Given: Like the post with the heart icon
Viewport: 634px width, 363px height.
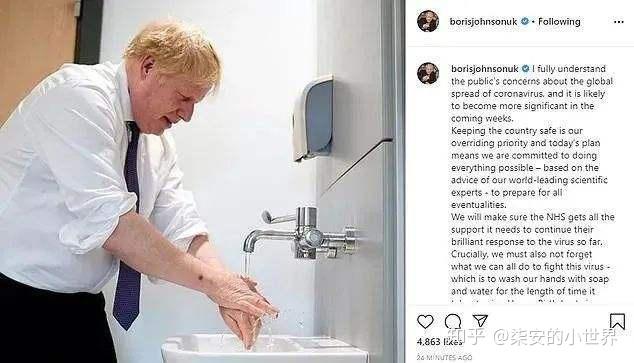Looking at the screenshot, I should (425, 322).
